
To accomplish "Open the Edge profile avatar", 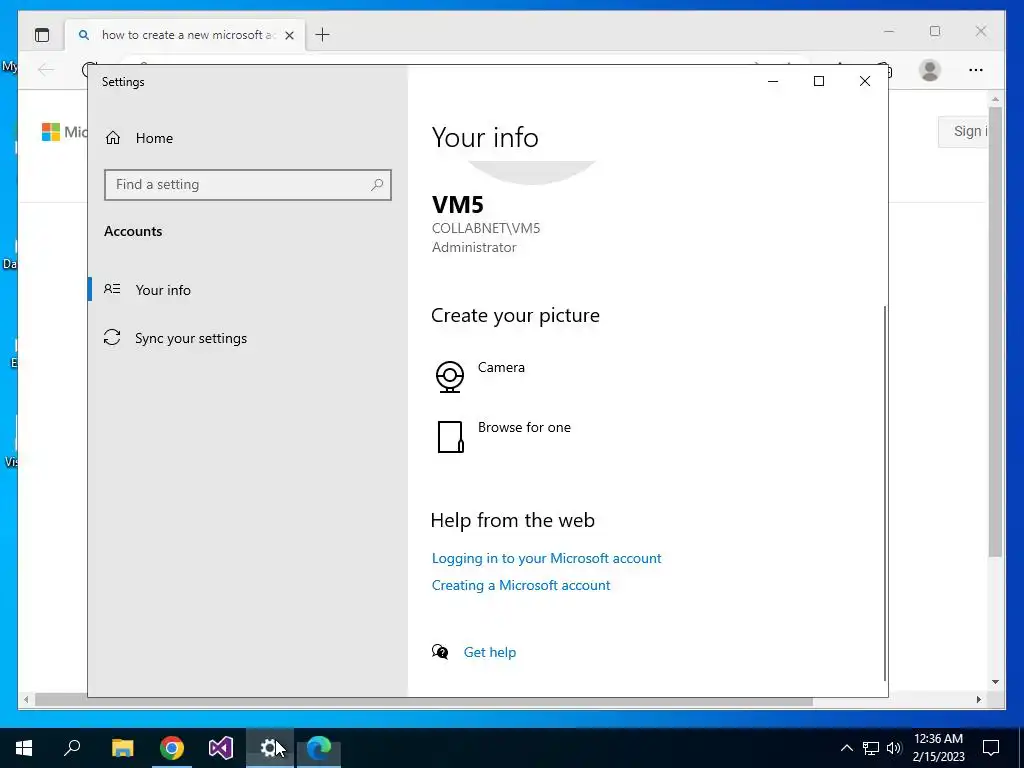I will pos(929,70).
